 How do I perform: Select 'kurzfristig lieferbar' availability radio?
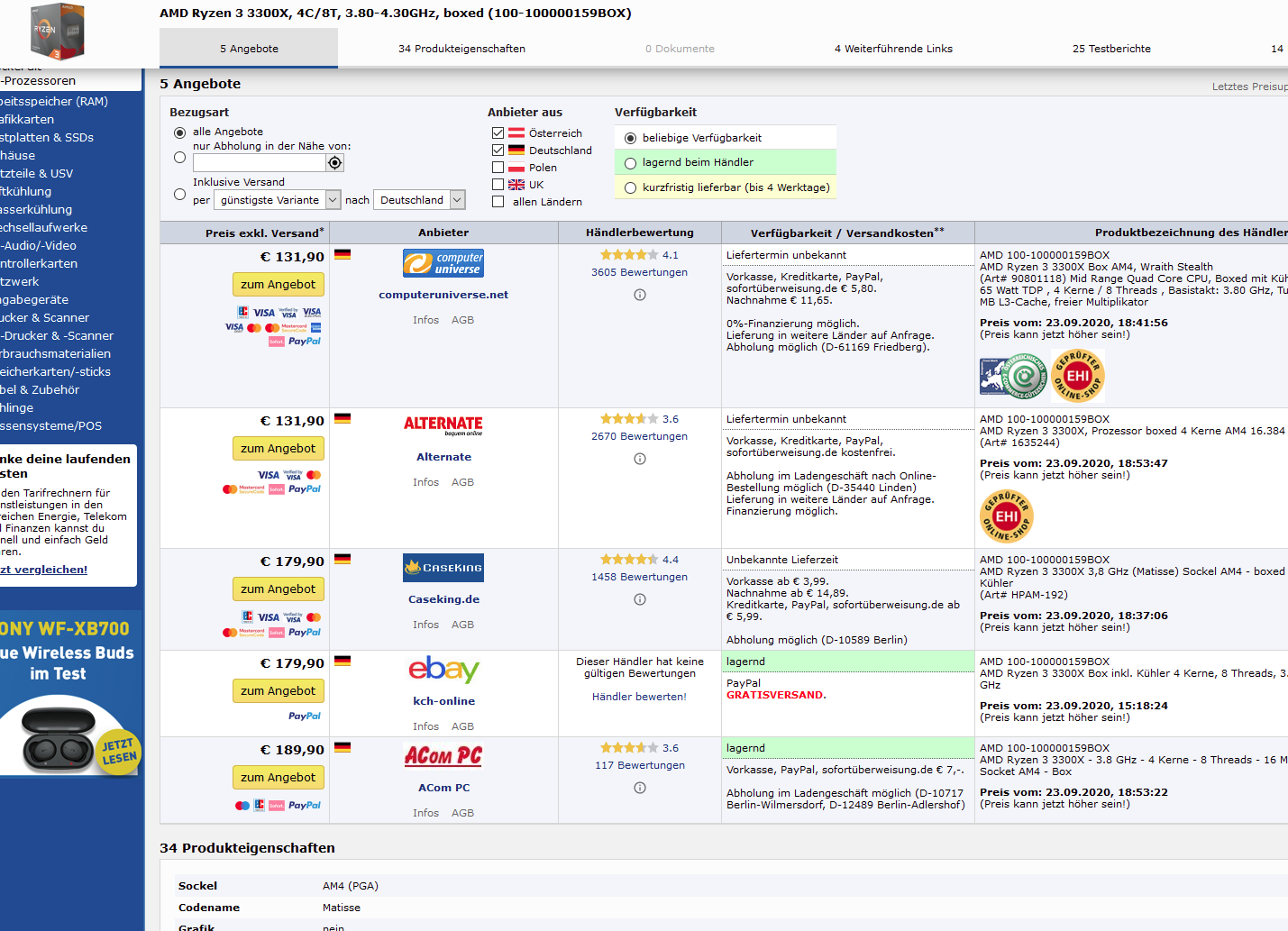pyautogui.click(x=630, y=188)
